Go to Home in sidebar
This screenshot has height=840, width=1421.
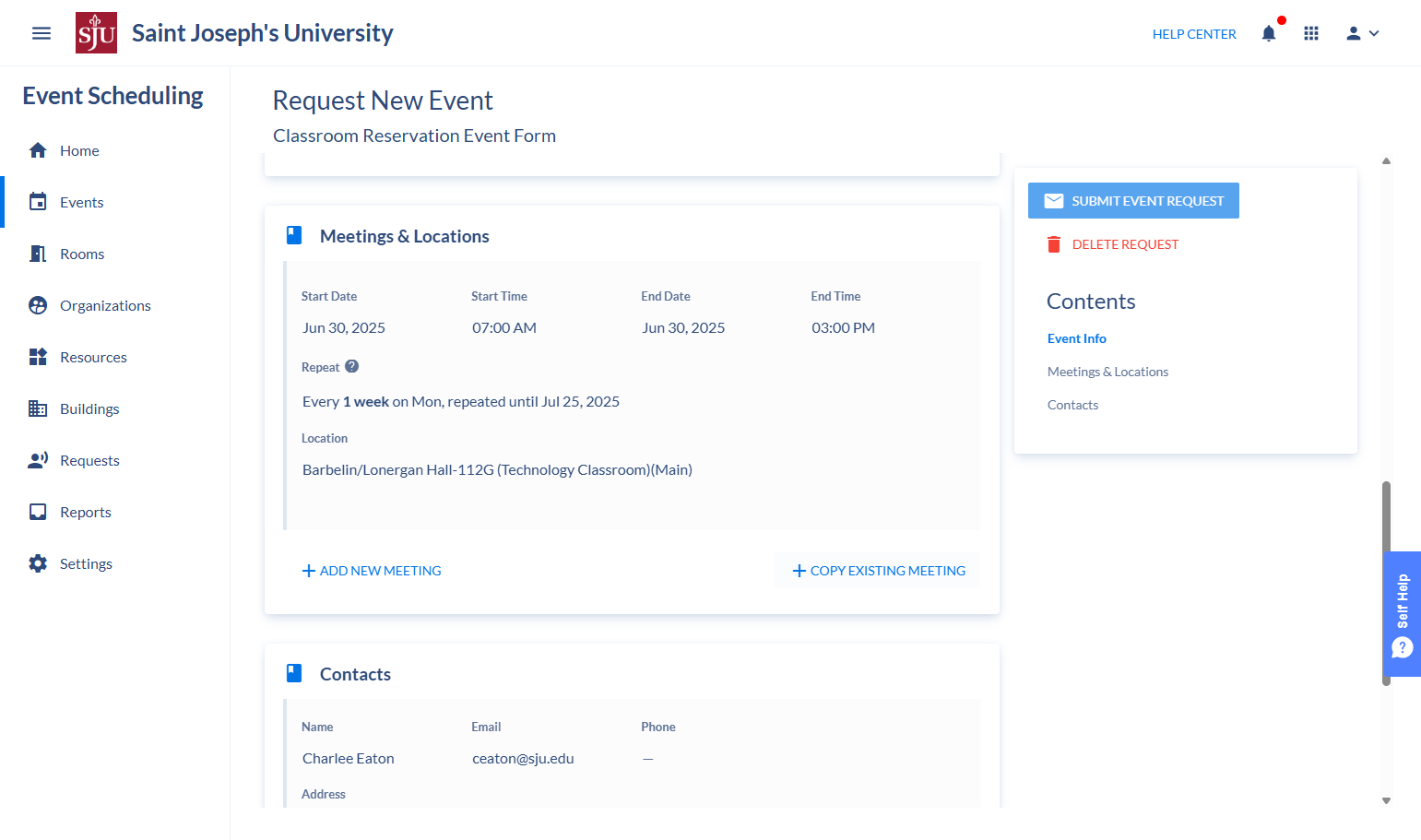click(79, 150)
